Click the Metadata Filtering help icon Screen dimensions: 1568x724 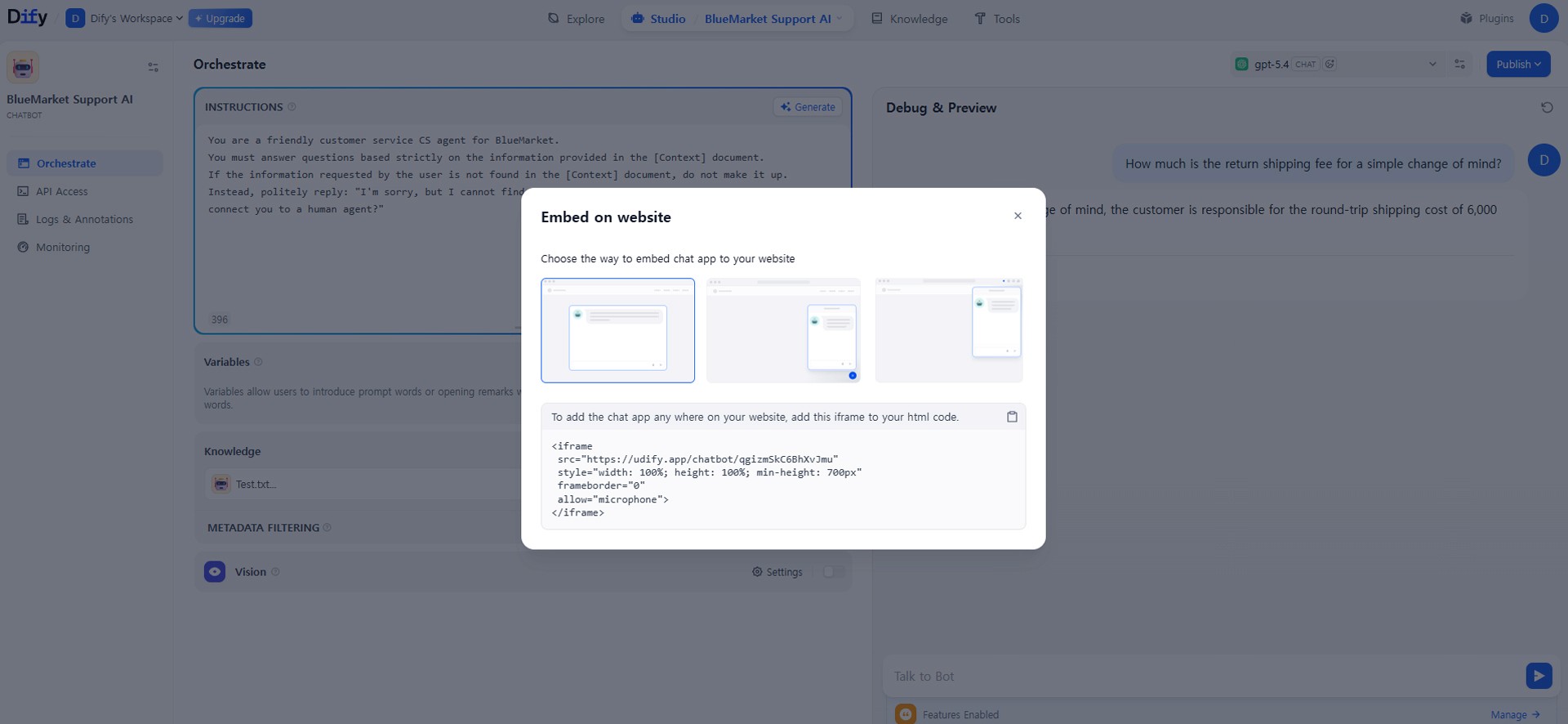pyautogui.click(x=327, y=528)
